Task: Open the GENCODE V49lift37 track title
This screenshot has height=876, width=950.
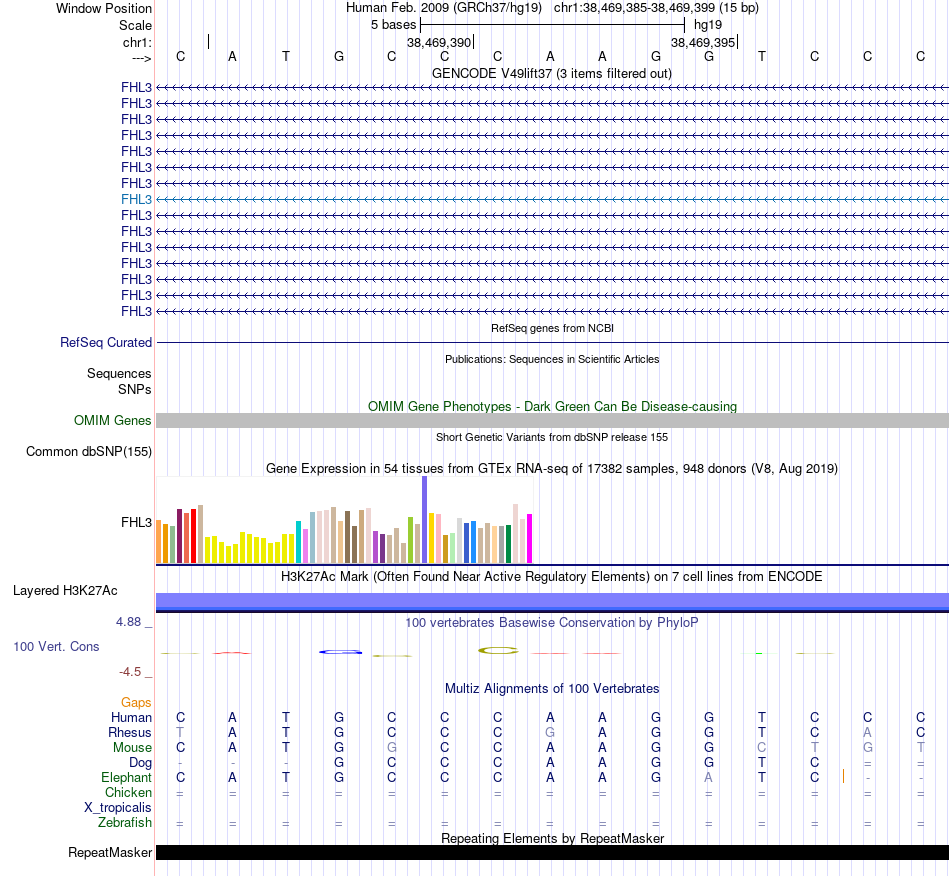Action: (551, 73)
